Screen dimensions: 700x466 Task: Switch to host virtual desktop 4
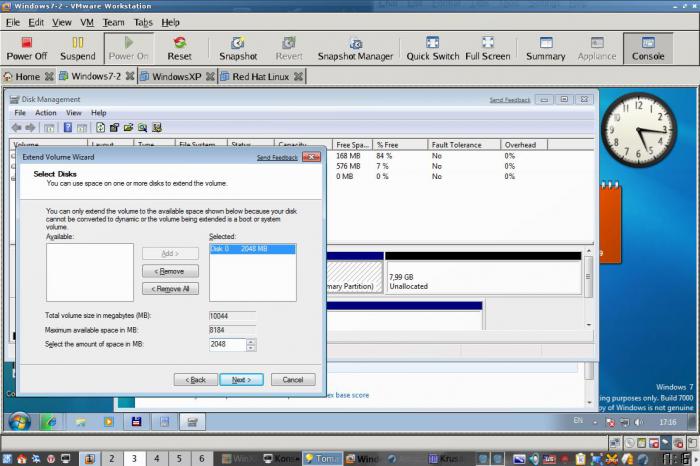point(157,458)
